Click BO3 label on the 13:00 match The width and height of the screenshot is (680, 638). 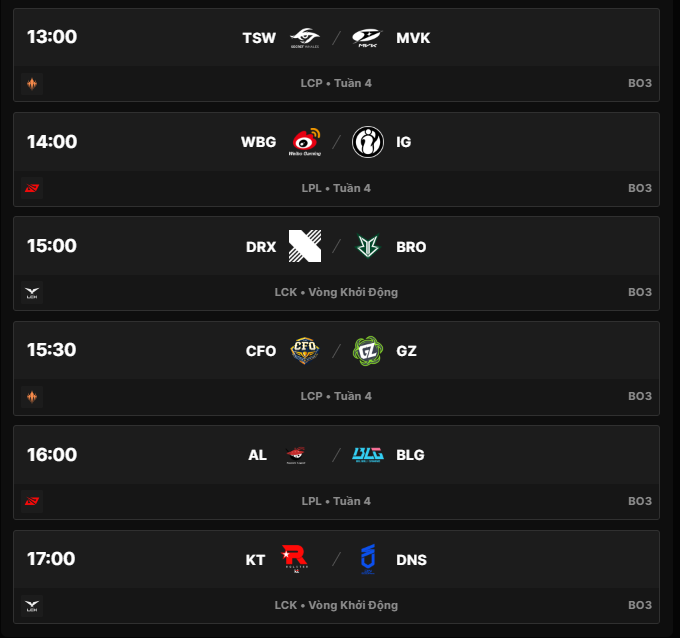(x=639, y=84)
